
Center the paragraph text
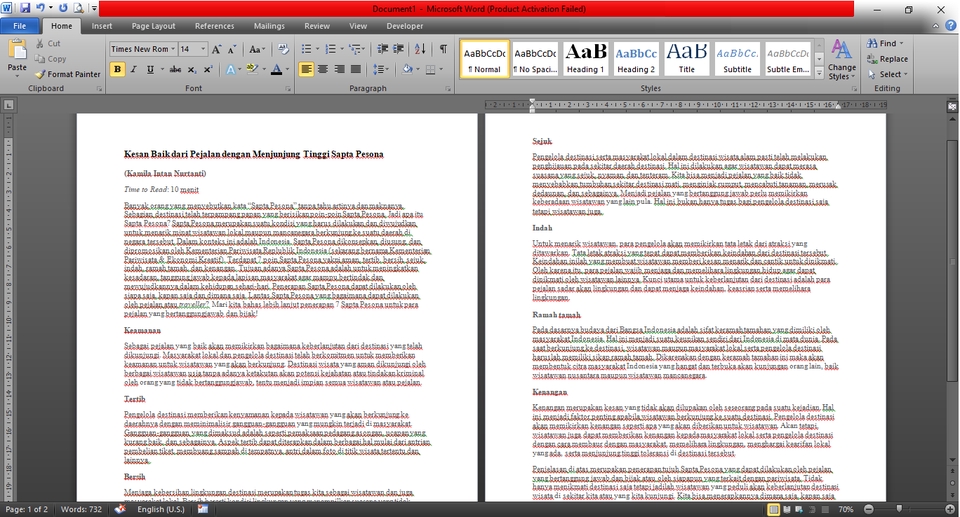click(x=323, y=69)
